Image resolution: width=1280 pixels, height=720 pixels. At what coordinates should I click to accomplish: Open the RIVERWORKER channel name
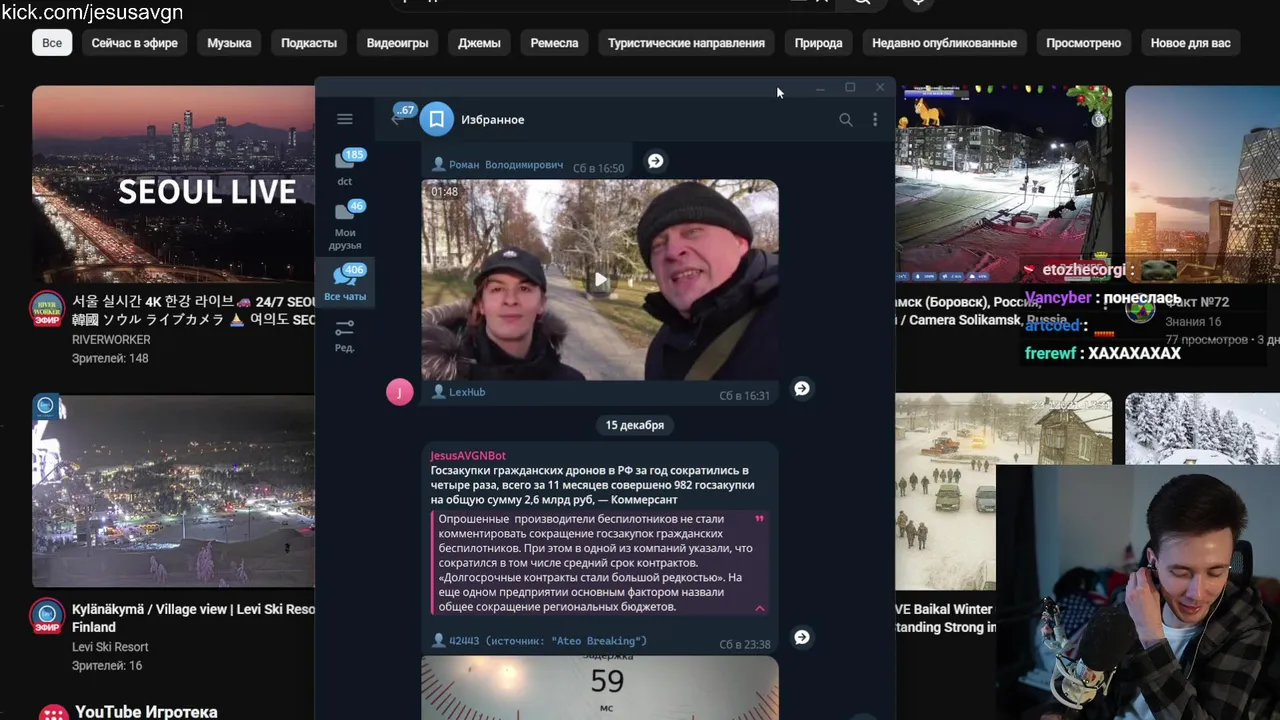tap(111, 340)
